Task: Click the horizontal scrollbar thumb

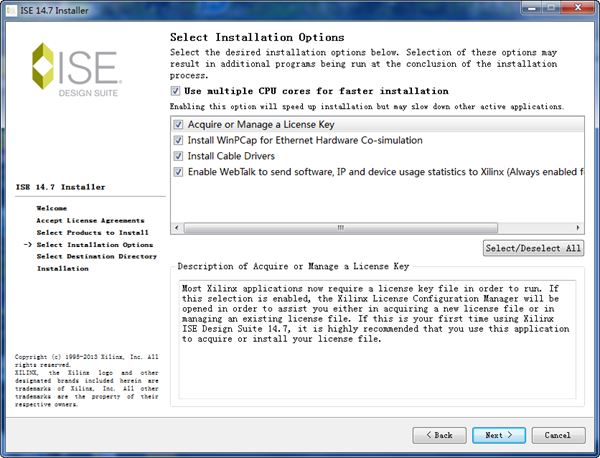Action: (x=341, y=228)
